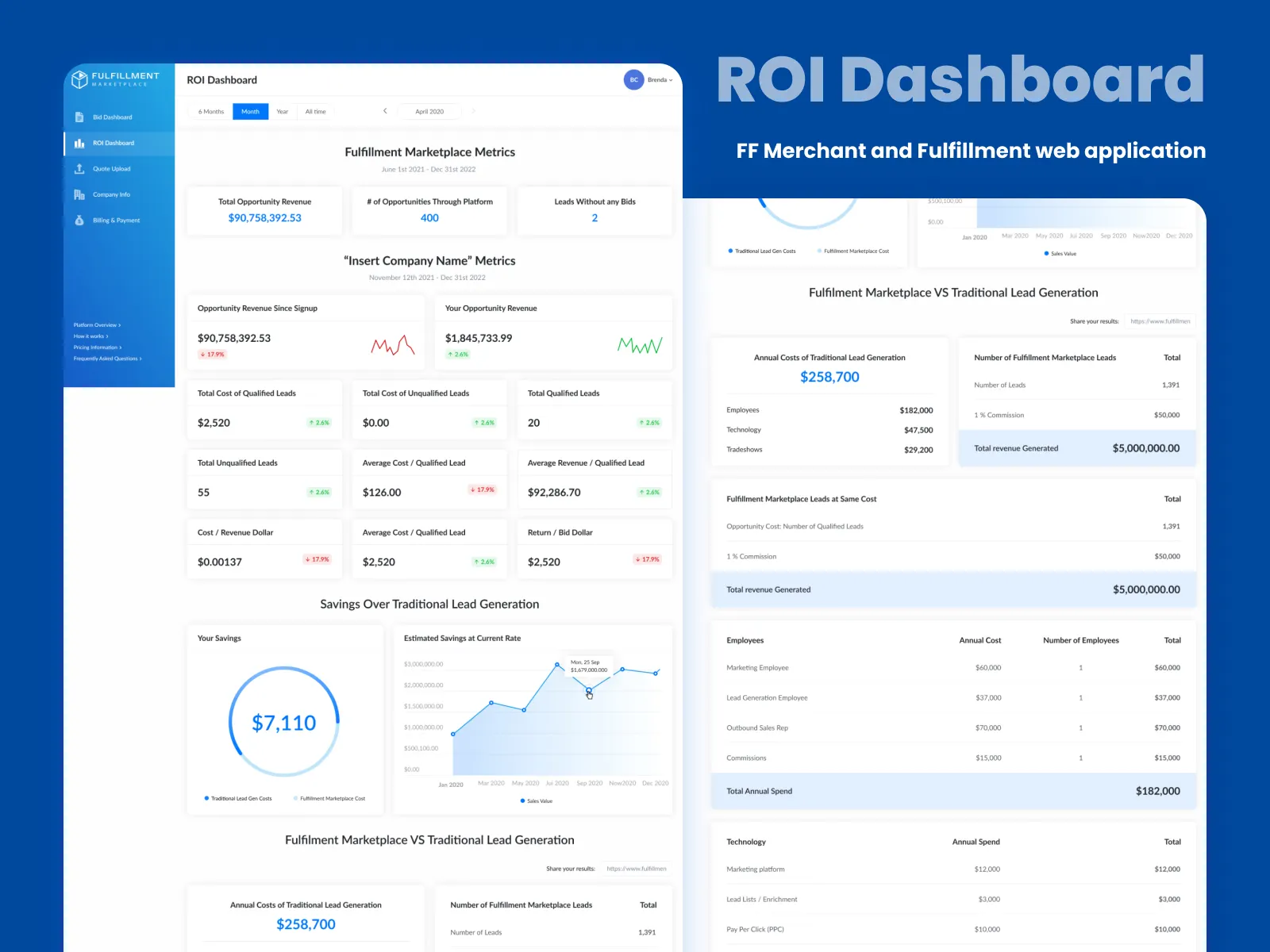Click Lead Generation Employee row
Image resolution: width=1270 pixels, height=952 pixels.
click(x=953, y=698)
